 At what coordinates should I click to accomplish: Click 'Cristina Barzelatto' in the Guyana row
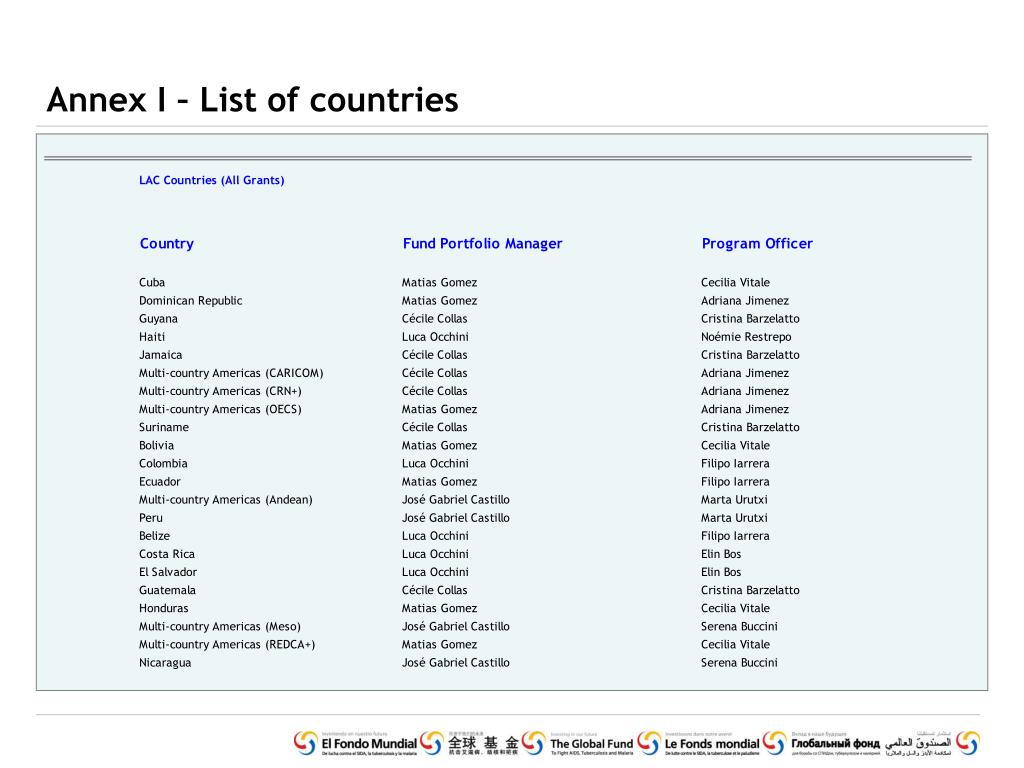click(x=750, y=319)
